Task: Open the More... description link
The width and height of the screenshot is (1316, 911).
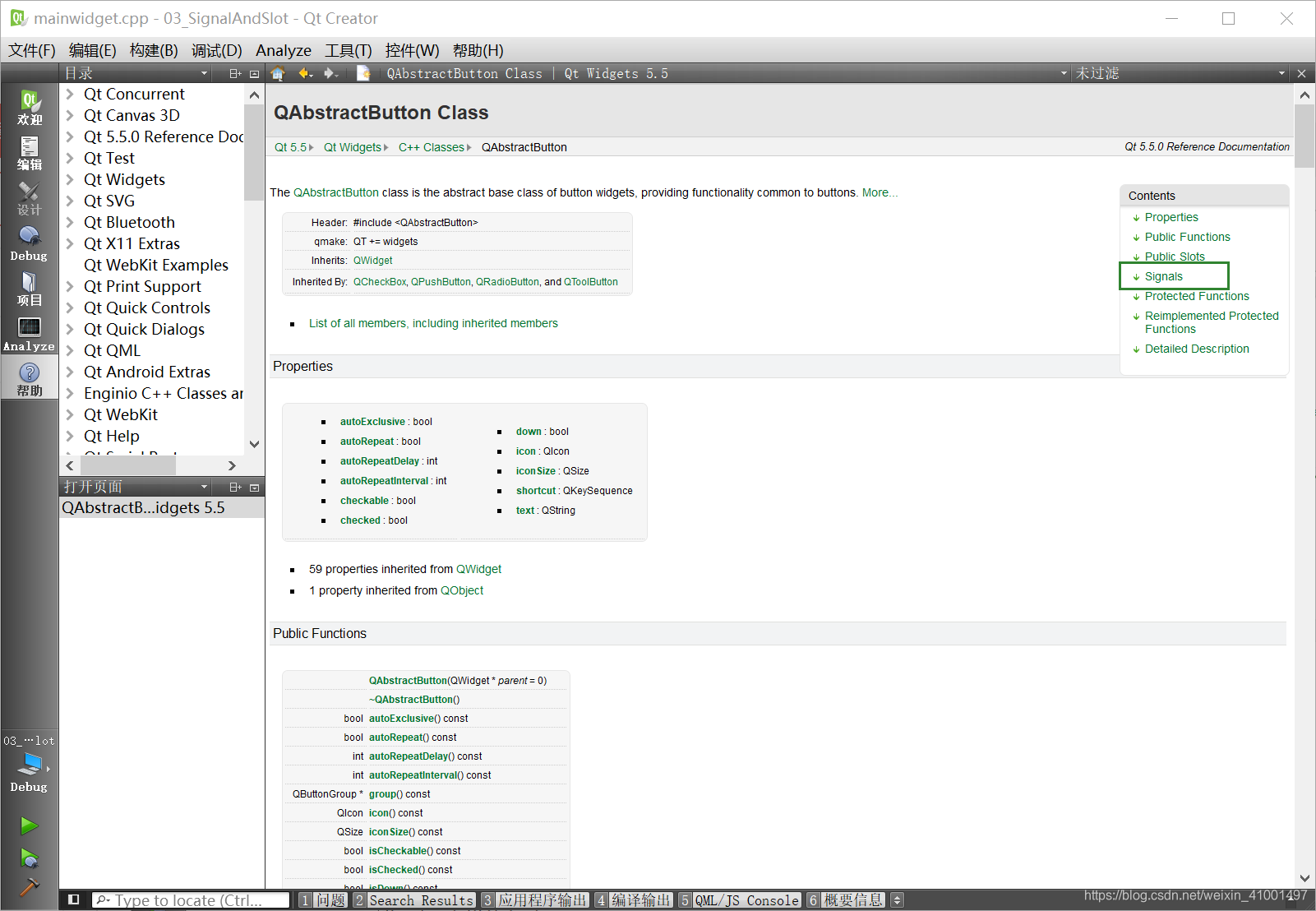Action: 880,192
